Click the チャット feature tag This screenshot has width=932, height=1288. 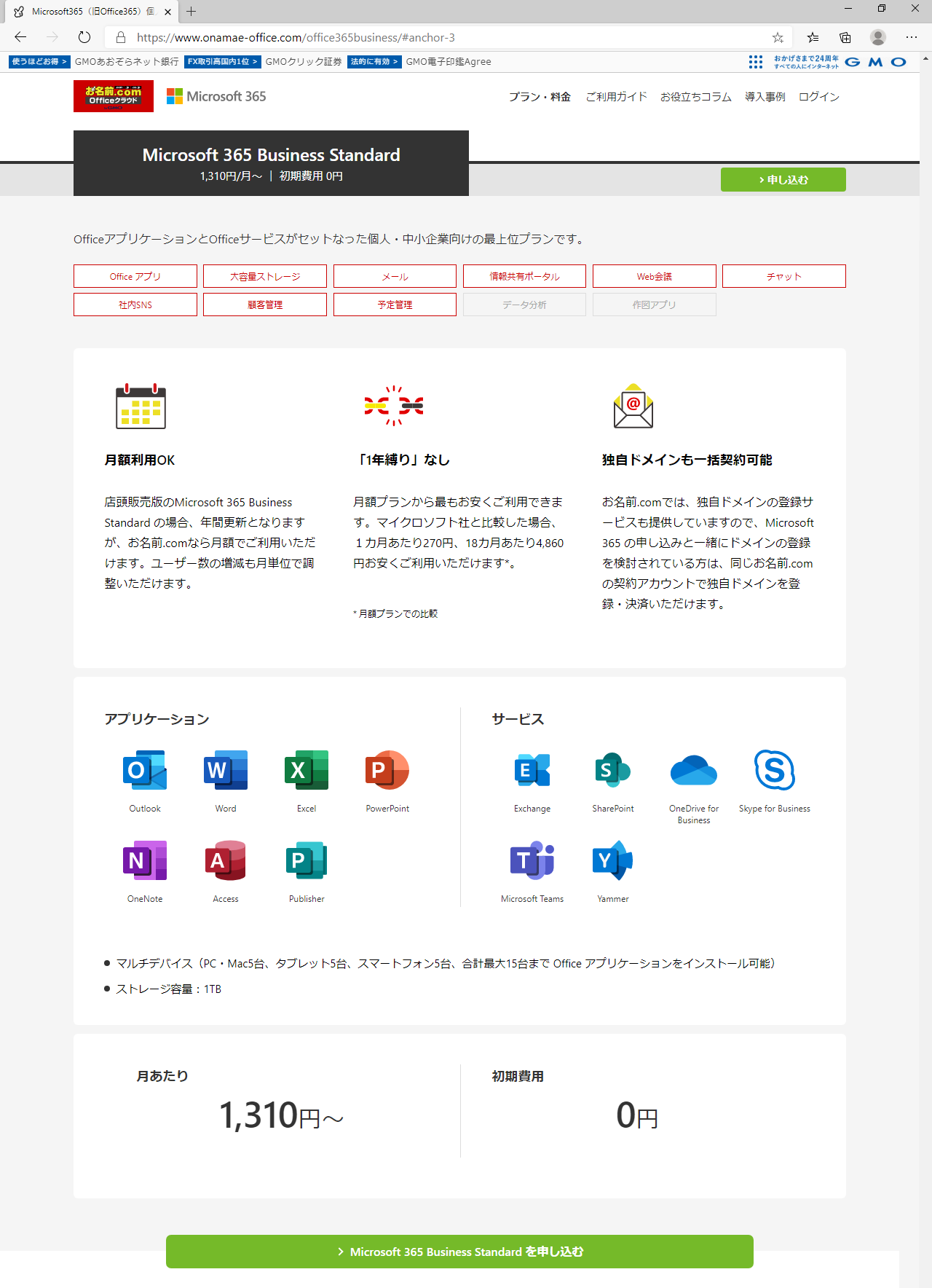784,276
